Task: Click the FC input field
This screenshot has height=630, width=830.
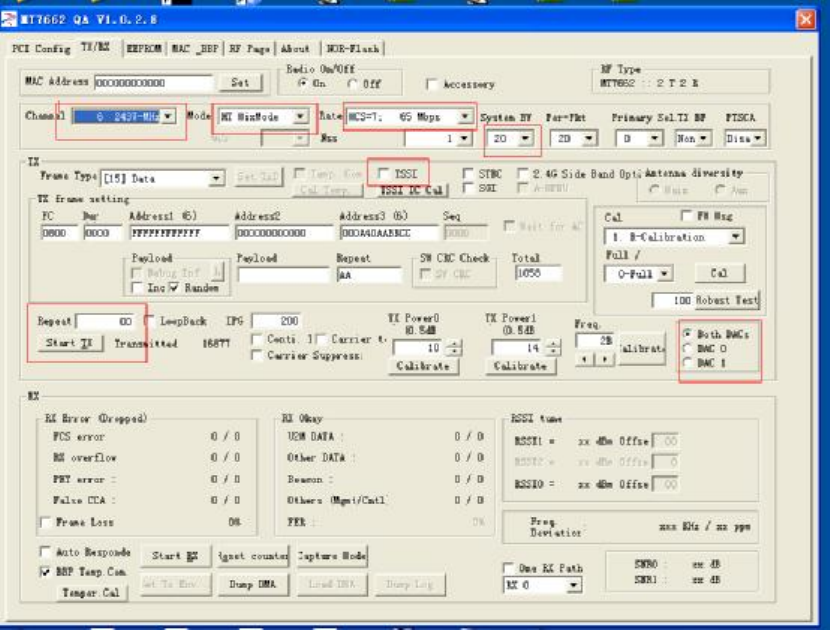Action: (59, 232)
